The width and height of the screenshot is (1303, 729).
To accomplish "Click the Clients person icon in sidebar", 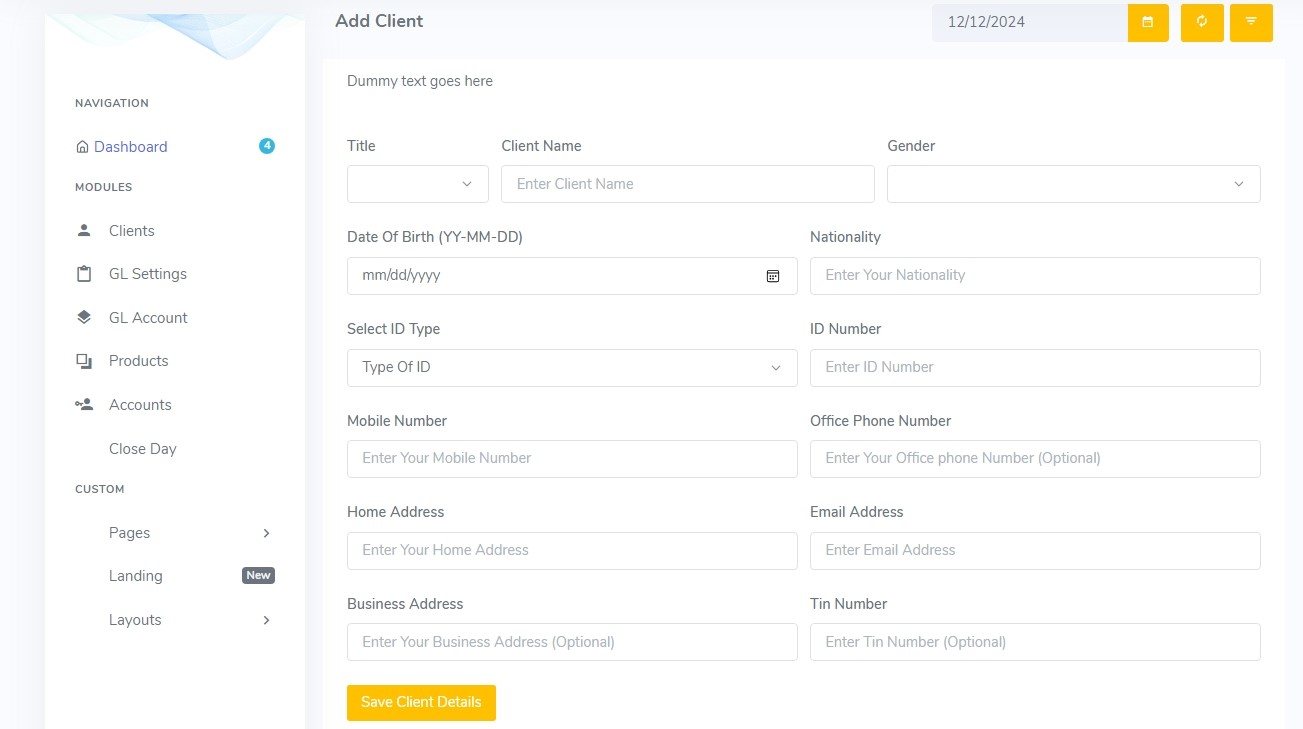I will tap(84, 230).
